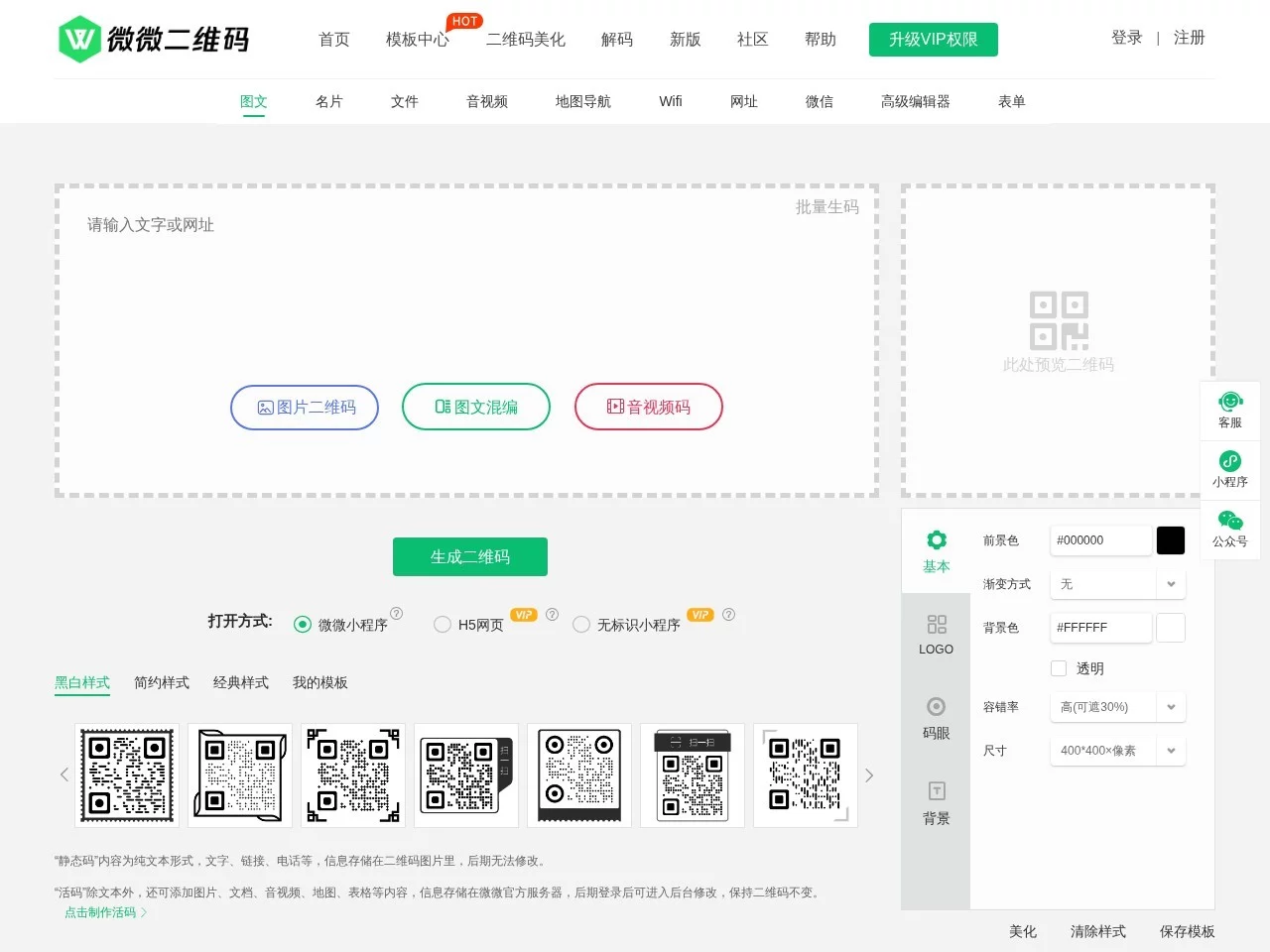
Task: Open the 码眼 (QR eye) panel
Action: point(936,718)
